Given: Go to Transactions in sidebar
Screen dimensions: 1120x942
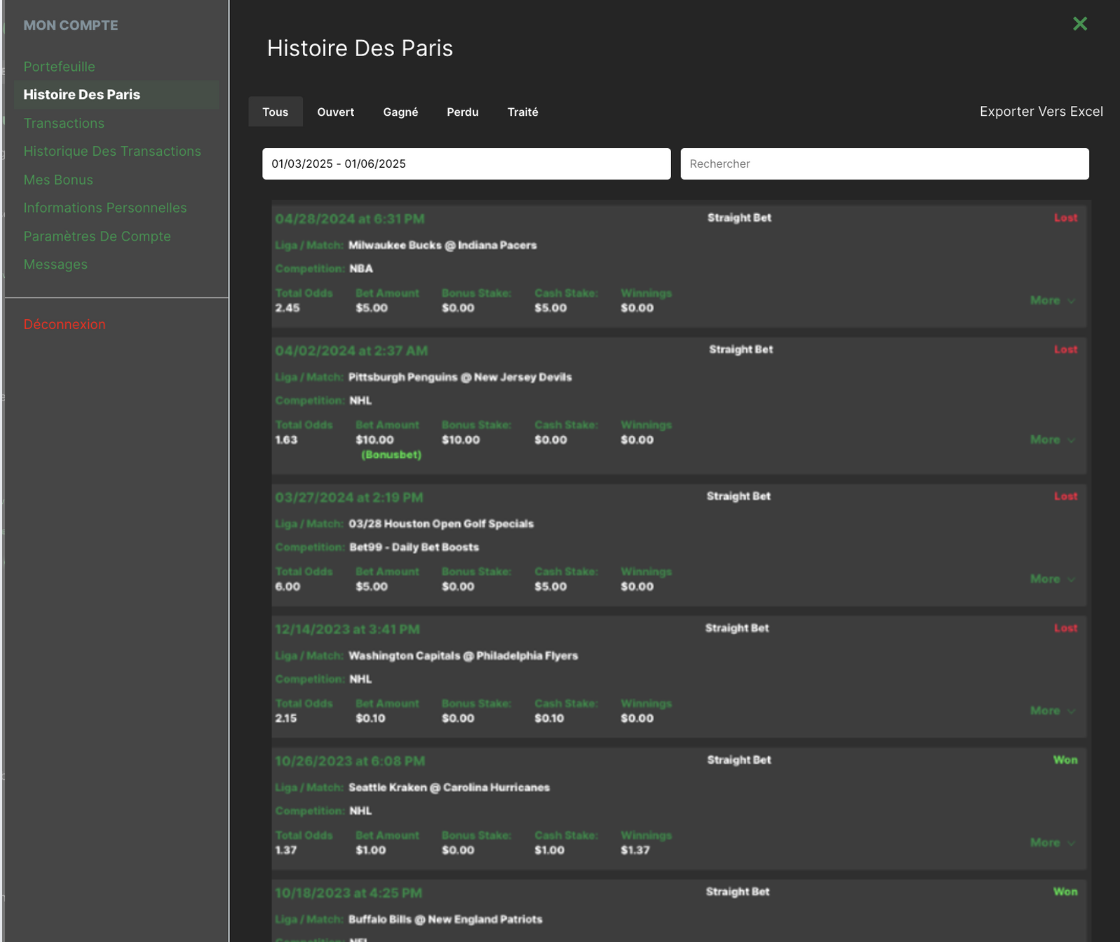Looking at the screenshot, I should pos(64,123).
